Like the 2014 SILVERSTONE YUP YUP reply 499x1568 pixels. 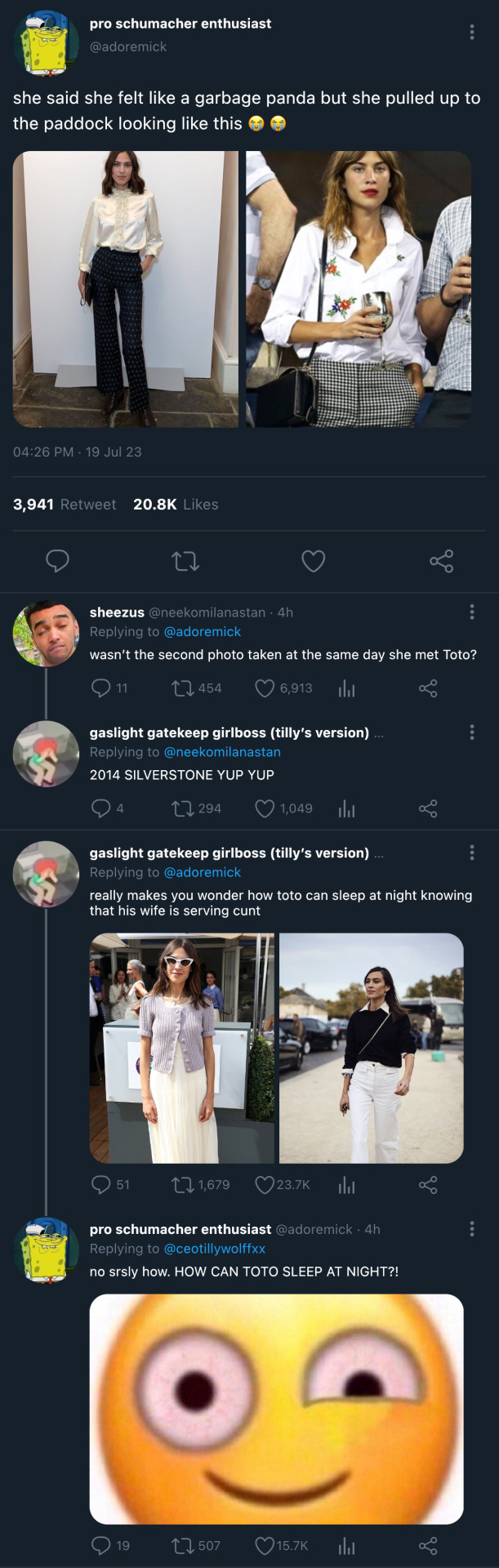[x=265, y=808]
